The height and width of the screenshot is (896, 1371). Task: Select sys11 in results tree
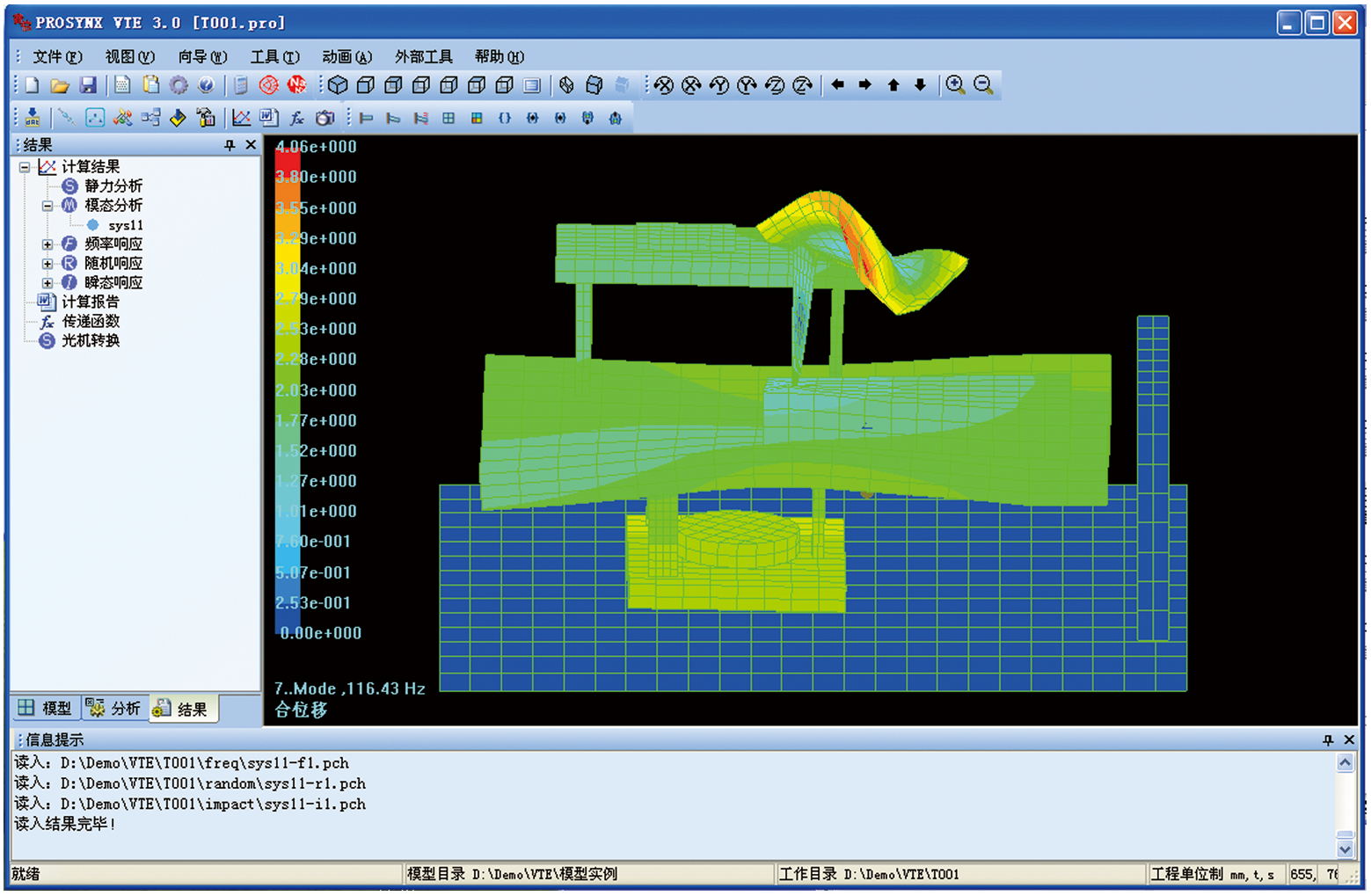pos(126,226)
